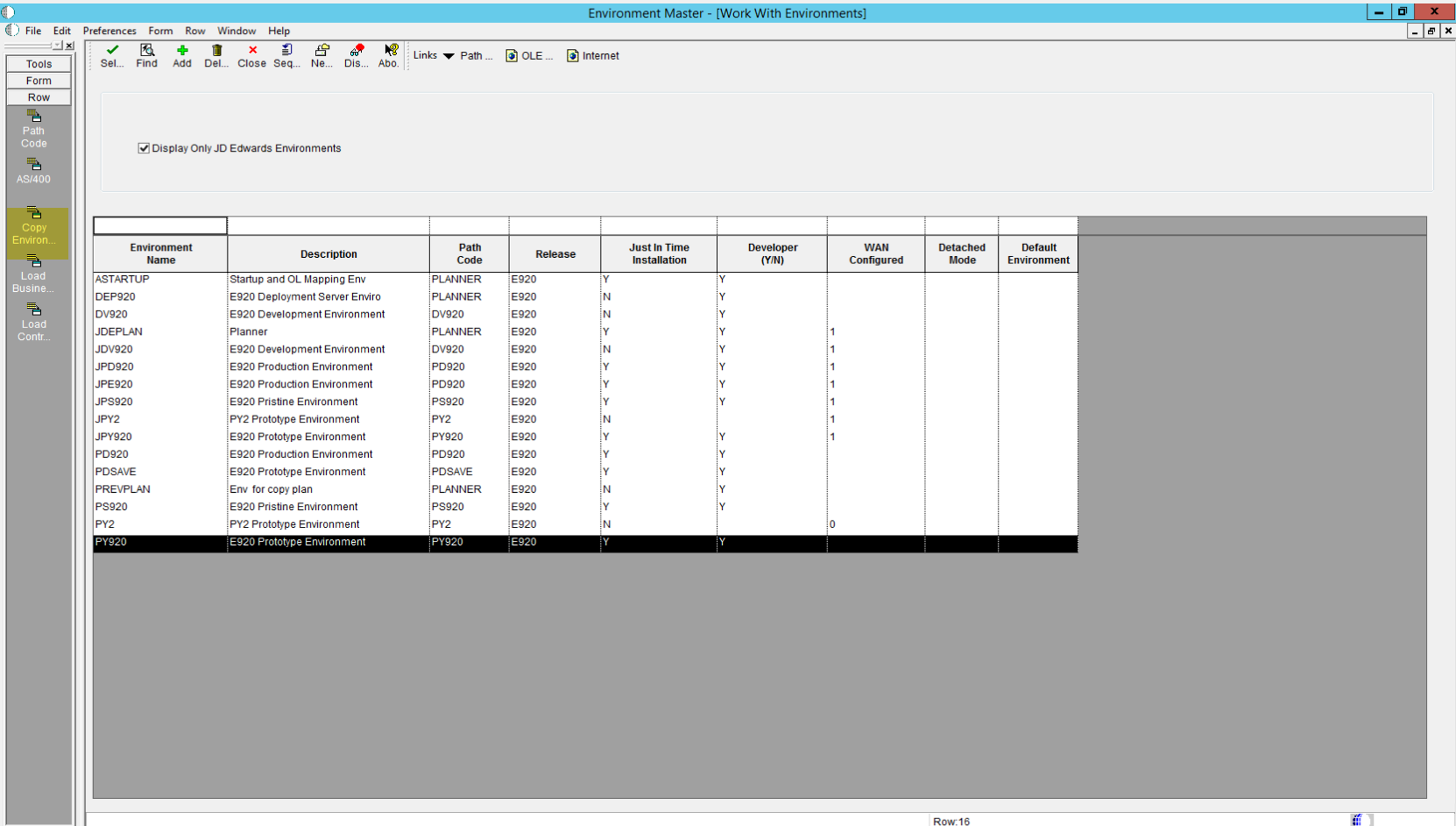
Task: Select the JPS920 environment row
Action: pyautogui.click(x=586, y=402)
